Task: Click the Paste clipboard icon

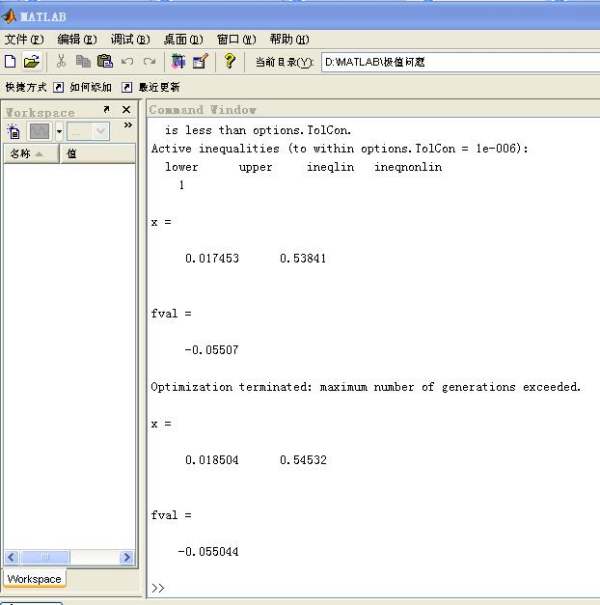Action: click(x=105, y=62)
